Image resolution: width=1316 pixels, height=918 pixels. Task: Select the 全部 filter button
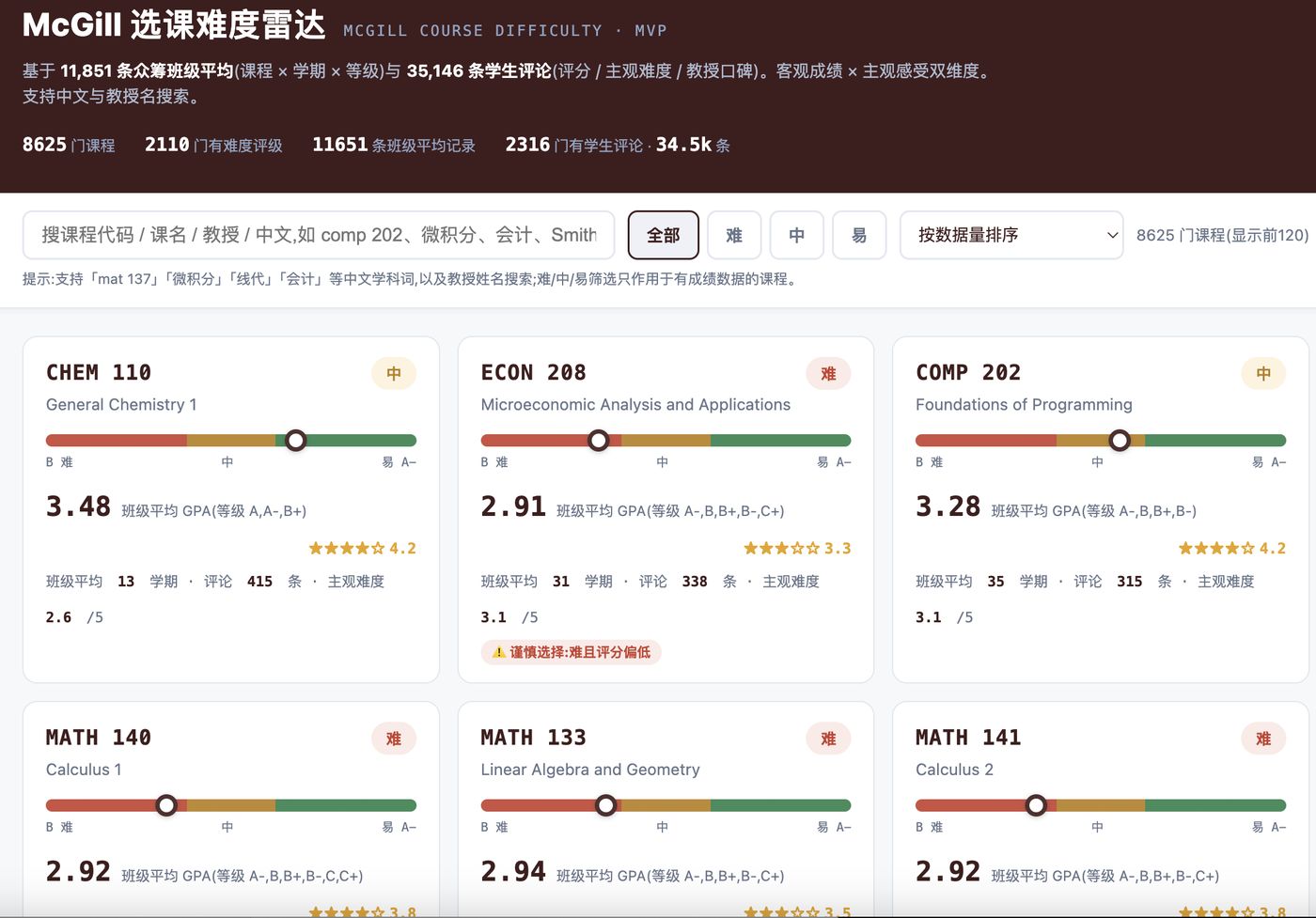point(663,235)
